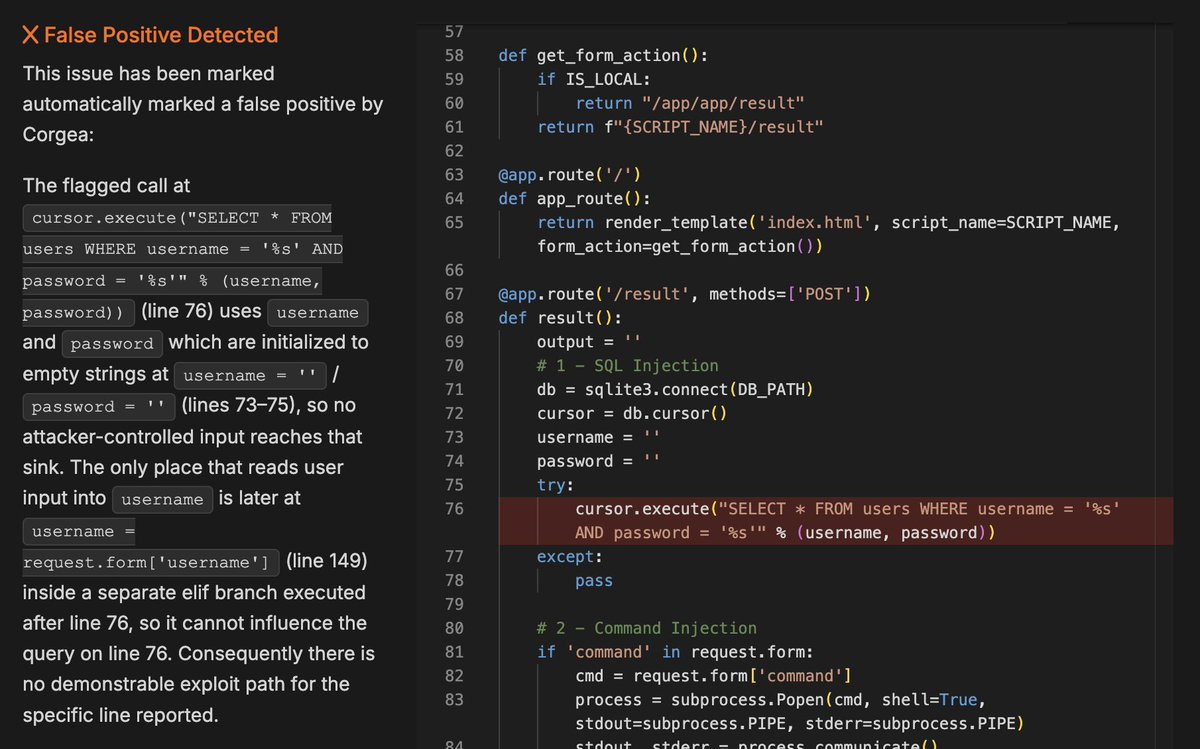1200x749 pixels.
Task: Click the "password = ''" chip in the explanation
Action: (x=98, y=406)
